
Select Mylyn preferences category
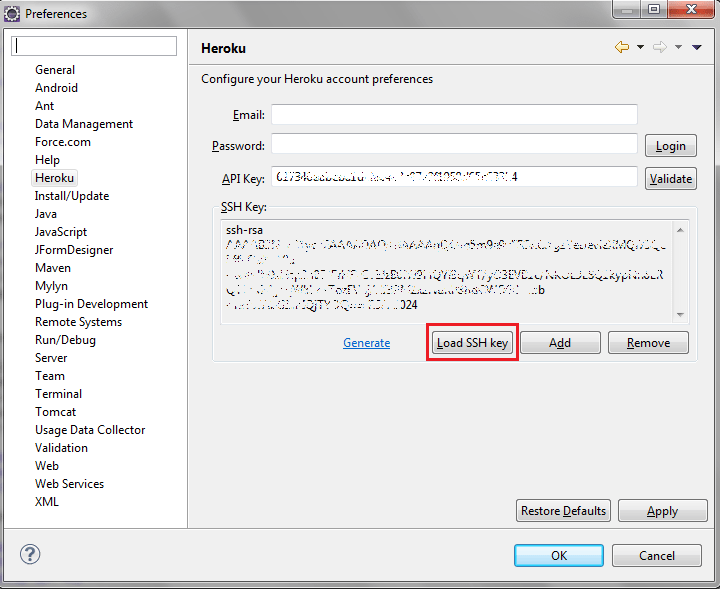click(51, 286)
